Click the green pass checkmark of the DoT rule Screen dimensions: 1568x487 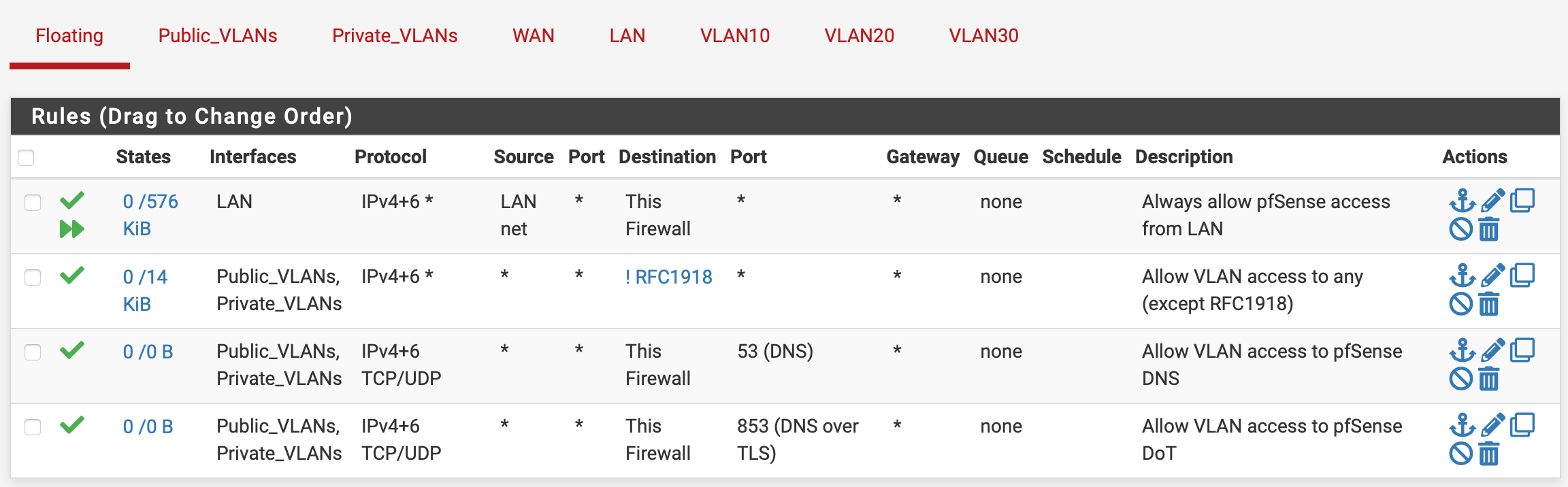pyautogui.click(x=71, y=426)
